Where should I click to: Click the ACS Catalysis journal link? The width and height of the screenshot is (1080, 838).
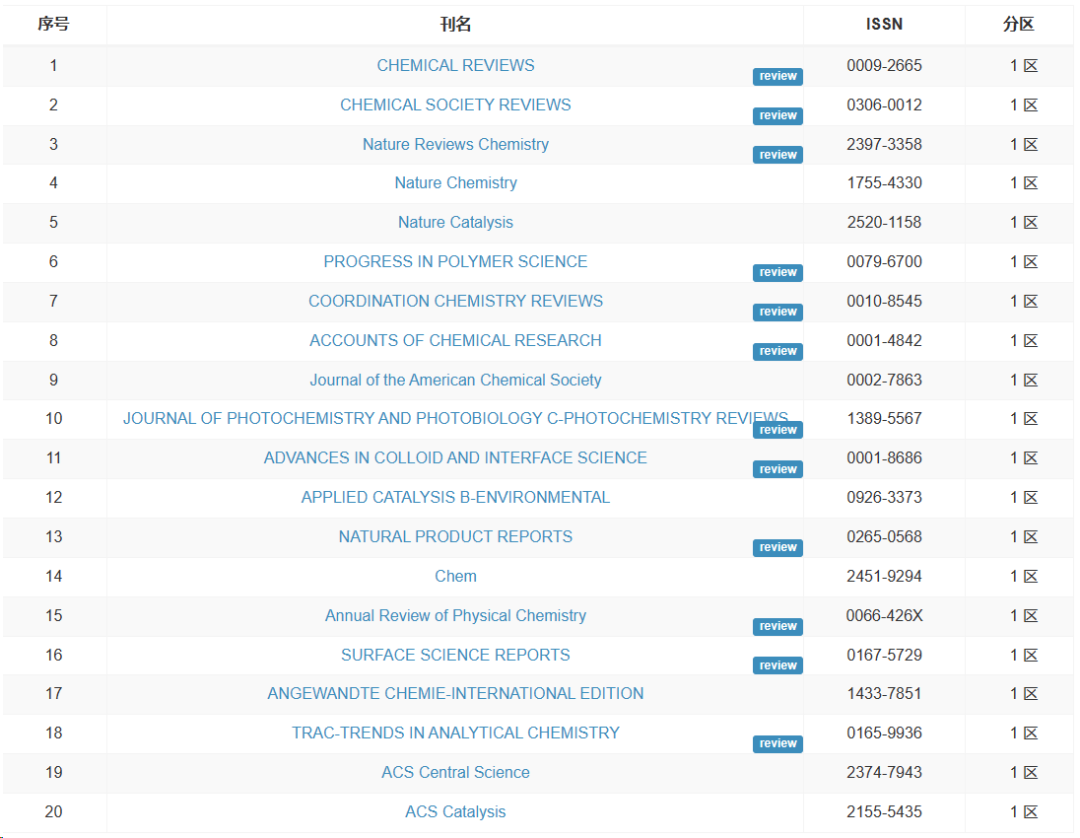pos(455,812)
